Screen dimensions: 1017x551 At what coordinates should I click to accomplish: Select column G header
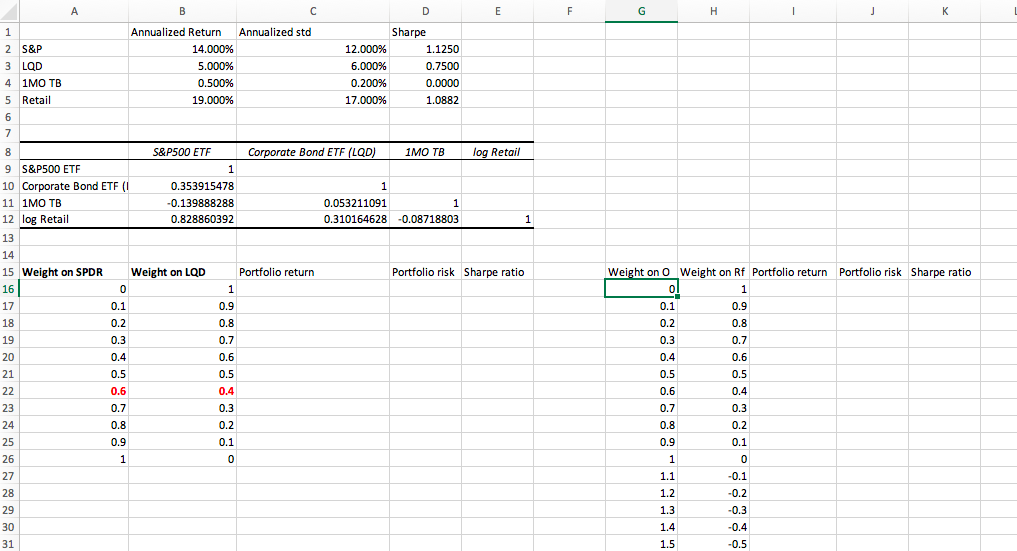coord(641,11)
